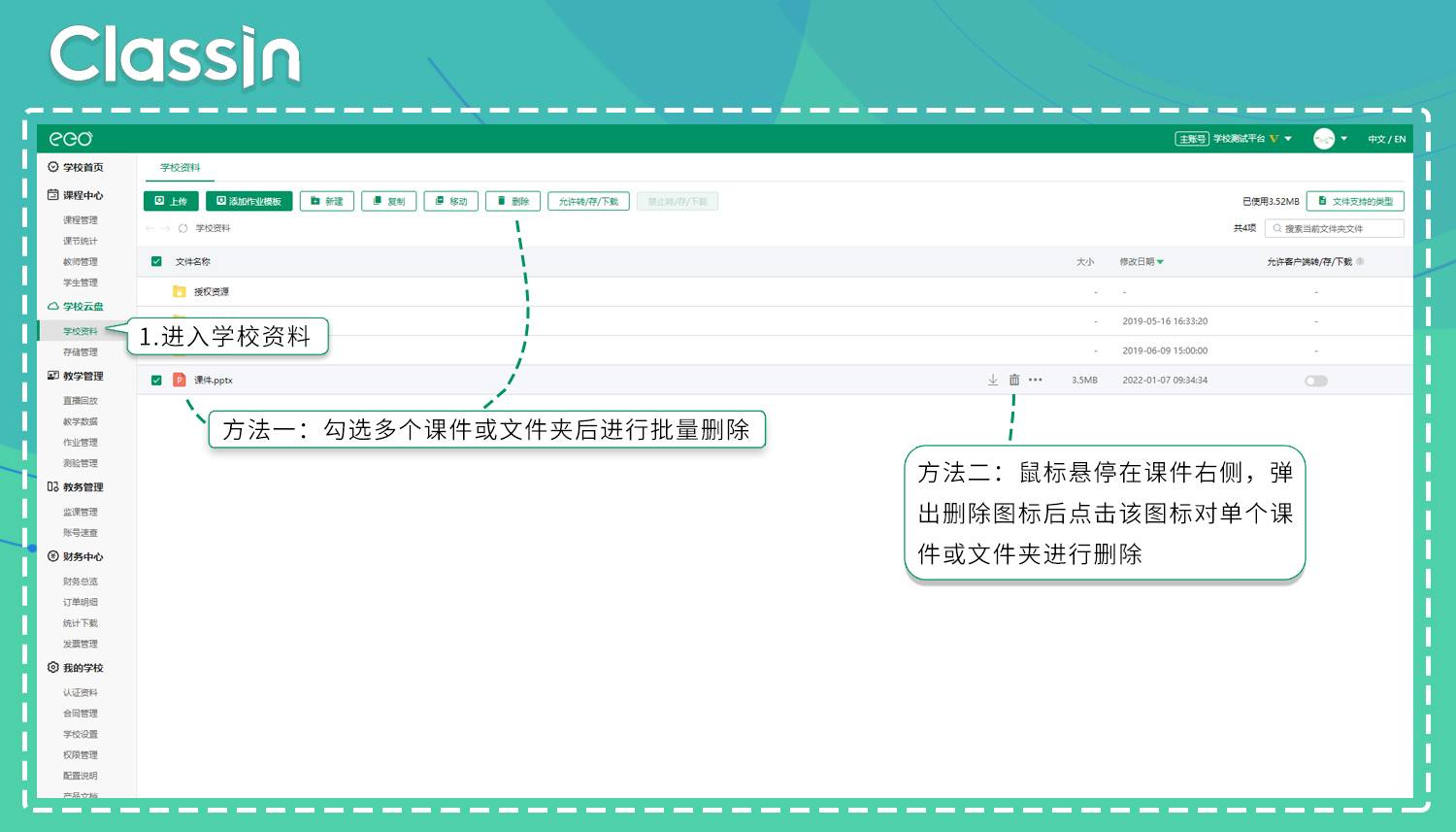This screenshot has width=1456, height=832.
Task: Click the 复制 copy button
Action: [389, 201]
